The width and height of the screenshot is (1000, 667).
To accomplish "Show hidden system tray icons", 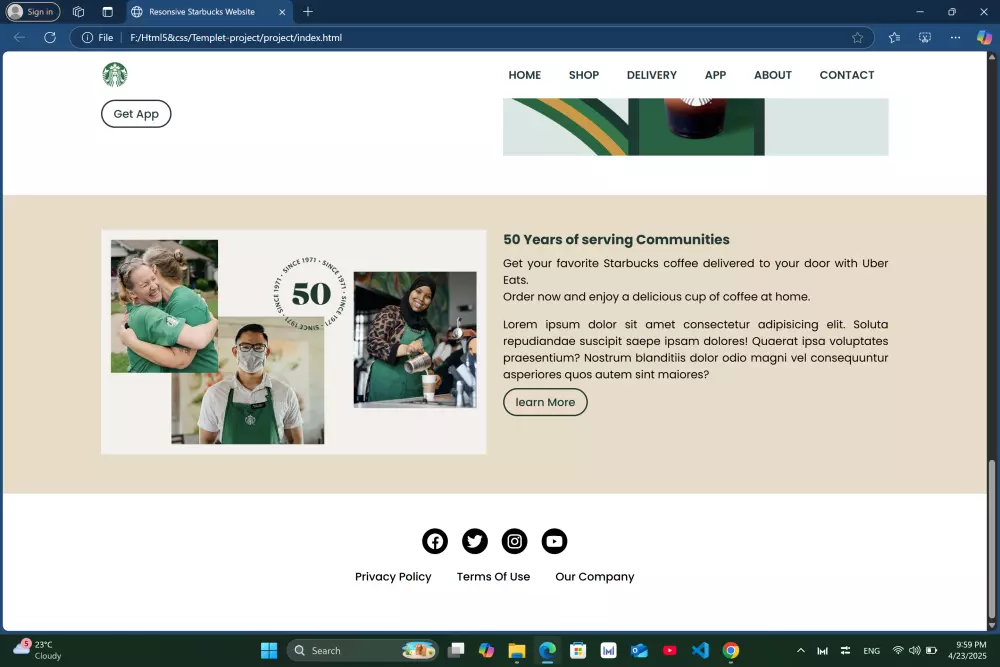I will 800,650.
